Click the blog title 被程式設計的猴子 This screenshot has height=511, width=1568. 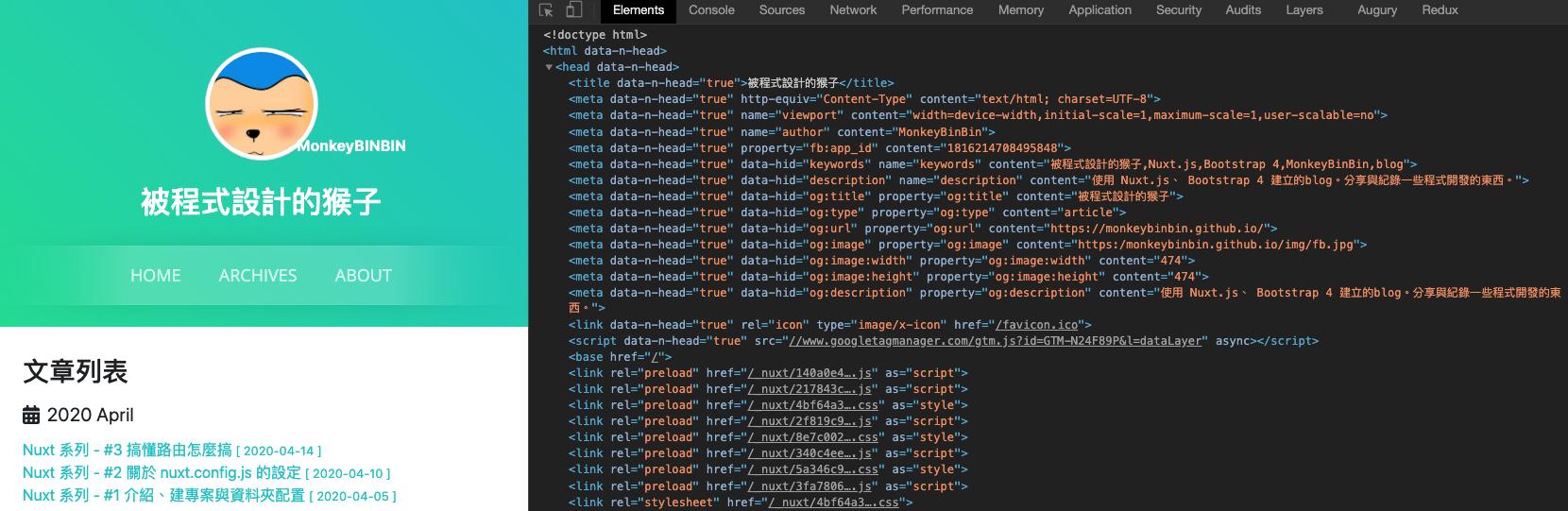261,201
